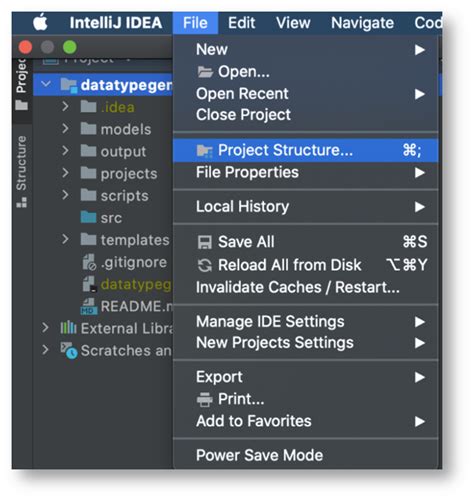Open the Edit menu

click(241, 23)
